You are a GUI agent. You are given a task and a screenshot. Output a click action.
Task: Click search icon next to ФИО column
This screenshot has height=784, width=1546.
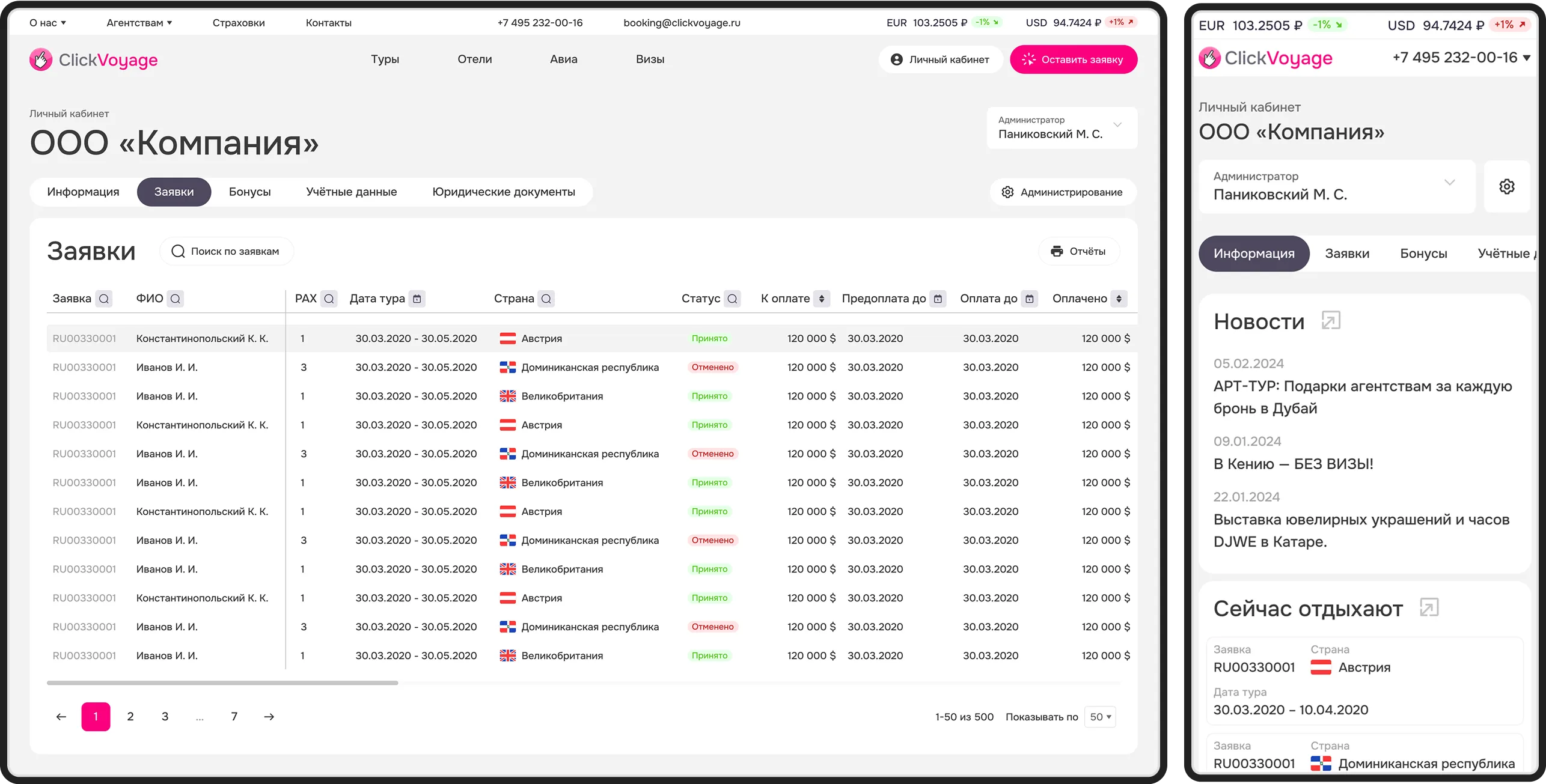175,299
